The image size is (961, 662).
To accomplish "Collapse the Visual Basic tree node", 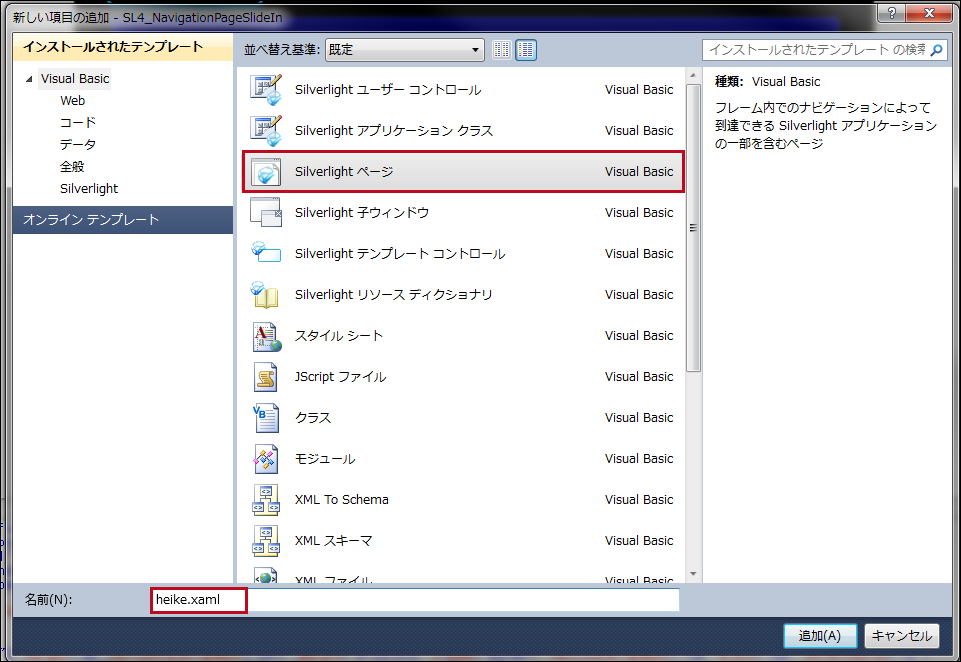I will (29, 79).
